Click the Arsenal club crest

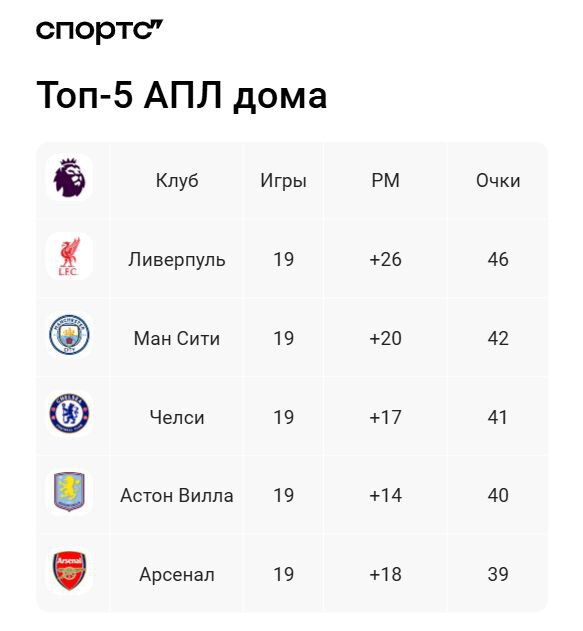click(69, 571)
